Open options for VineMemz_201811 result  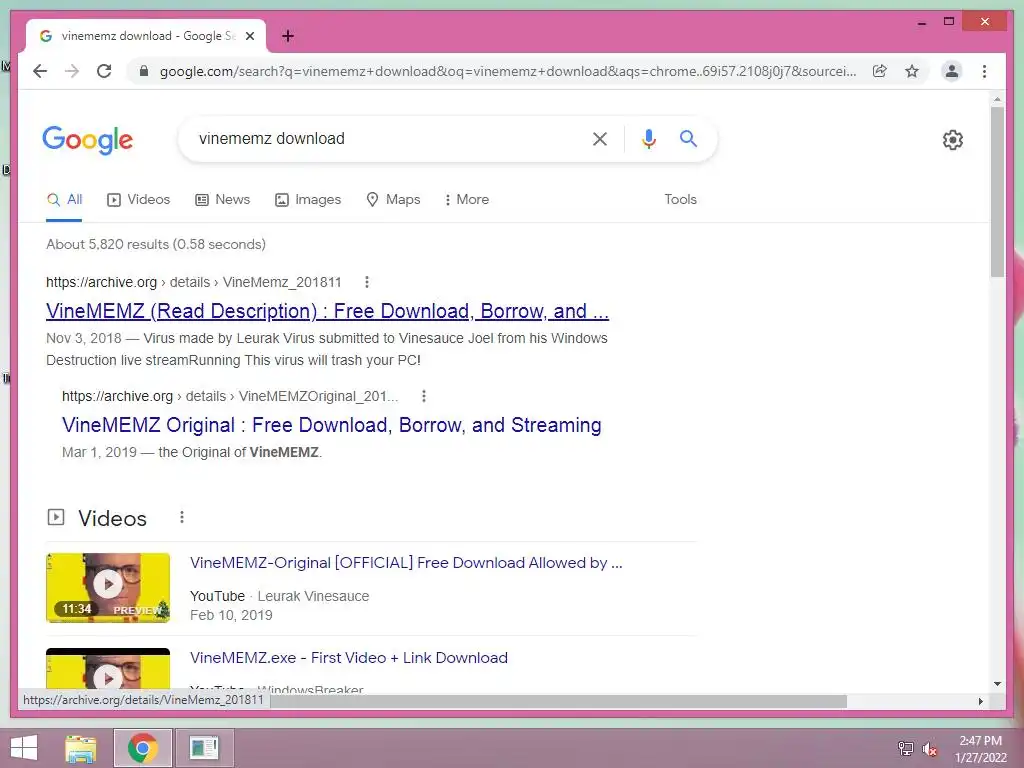click(x=367, y=282)
